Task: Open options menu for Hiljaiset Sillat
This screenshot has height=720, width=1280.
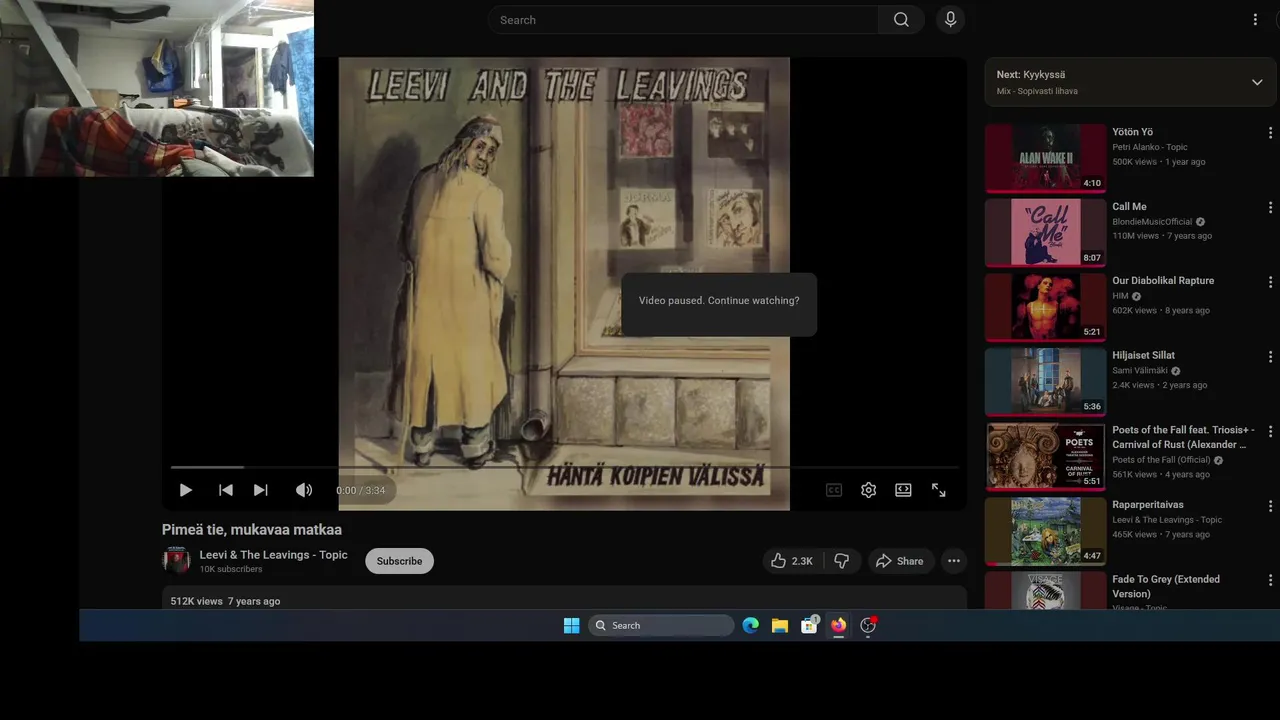Action: (1270, 357)
